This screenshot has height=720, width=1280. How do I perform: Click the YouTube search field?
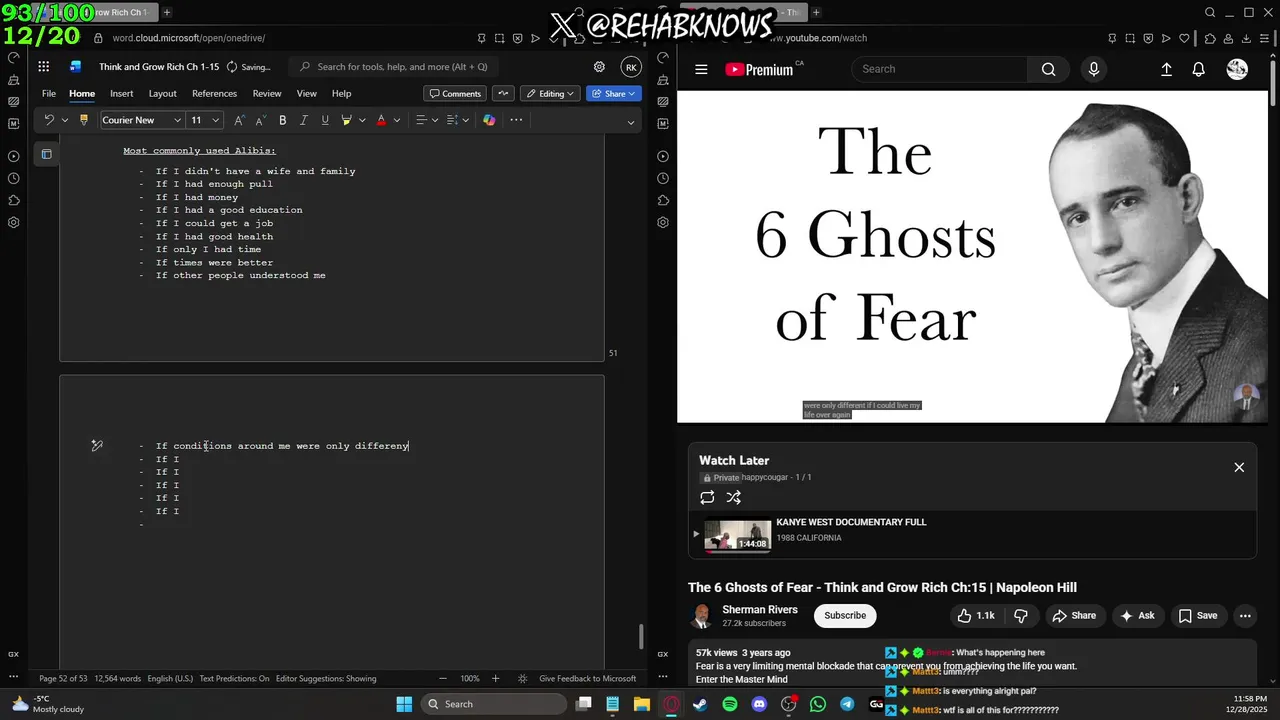pyautogui.click(x=940, y=69)
